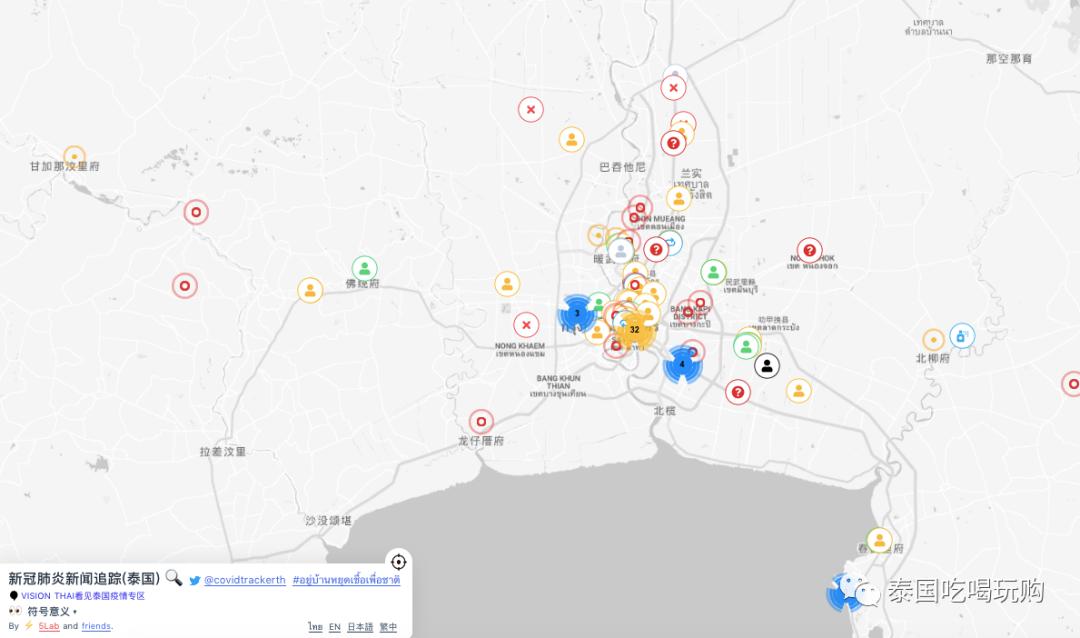Select the red question marker below the black person marker
This screenshot has width=1080, height=638.
click(738, 392)
